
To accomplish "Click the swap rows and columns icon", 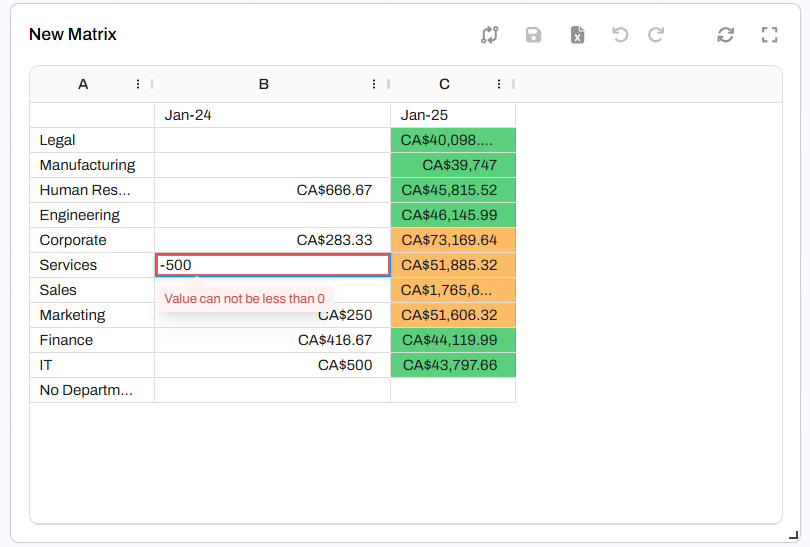I will (489, 35).
